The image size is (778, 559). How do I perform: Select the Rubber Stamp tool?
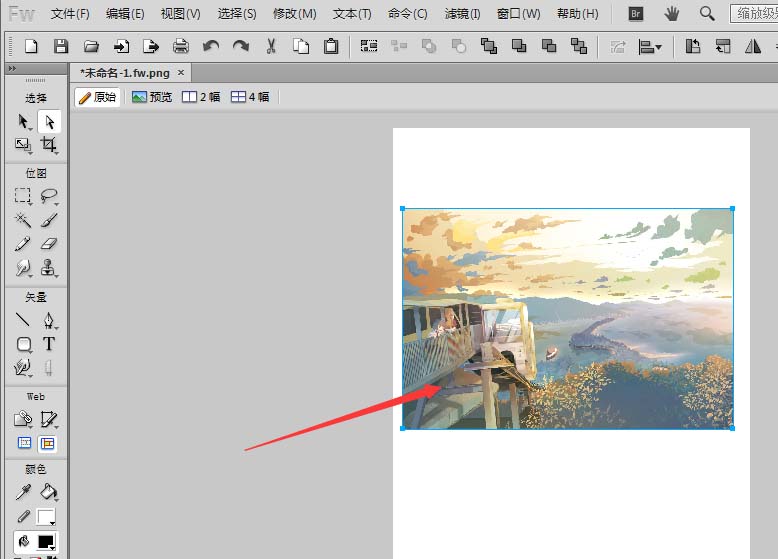tap(49, 268)
